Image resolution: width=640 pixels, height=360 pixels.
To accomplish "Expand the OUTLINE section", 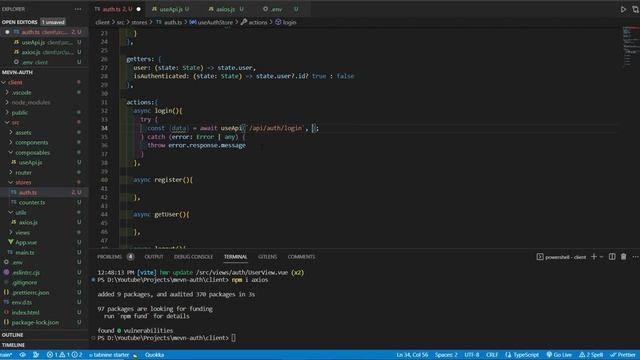I will (x=12, y=335).
